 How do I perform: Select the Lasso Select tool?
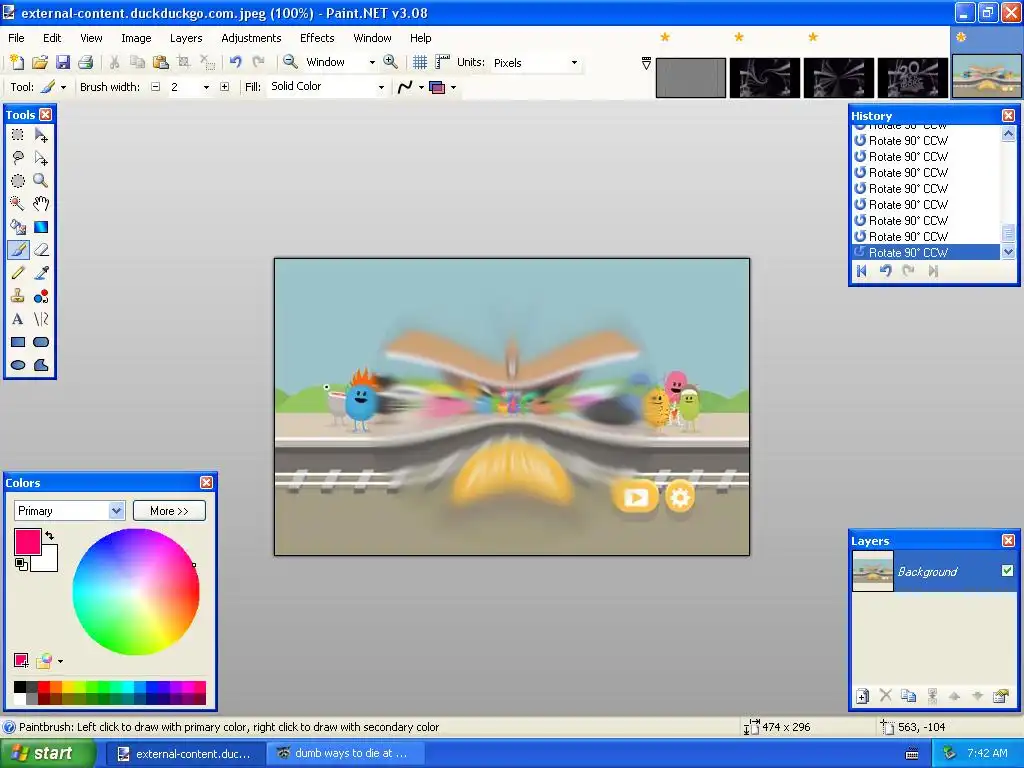point(18,158)
